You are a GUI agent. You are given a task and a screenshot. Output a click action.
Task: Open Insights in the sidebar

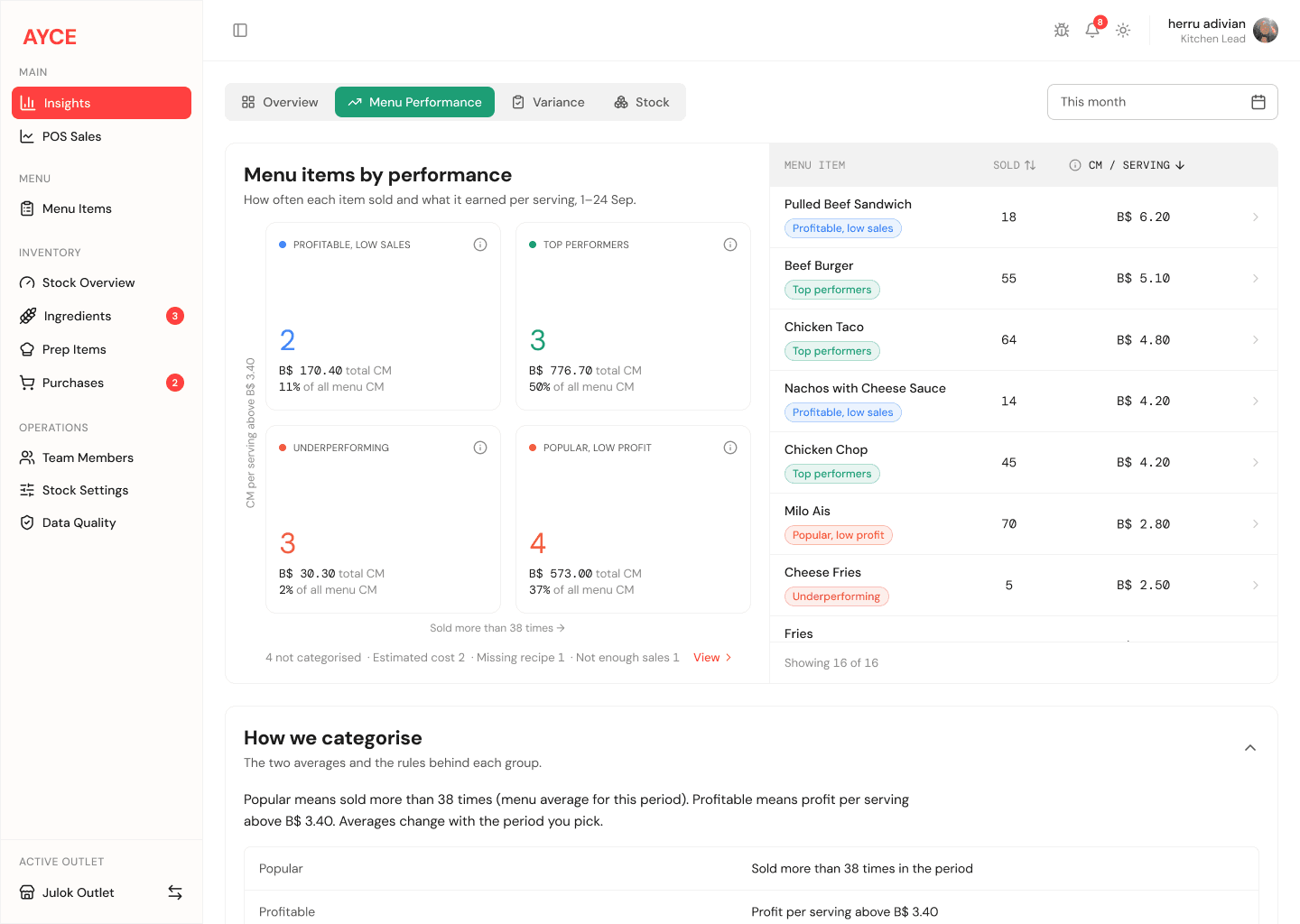101,103
